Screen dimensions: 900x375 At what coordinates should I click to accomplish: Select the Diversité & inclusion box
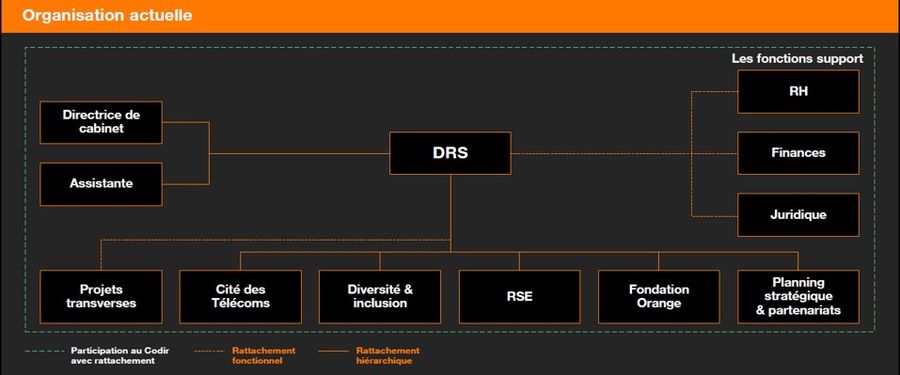tap(380, 296)
